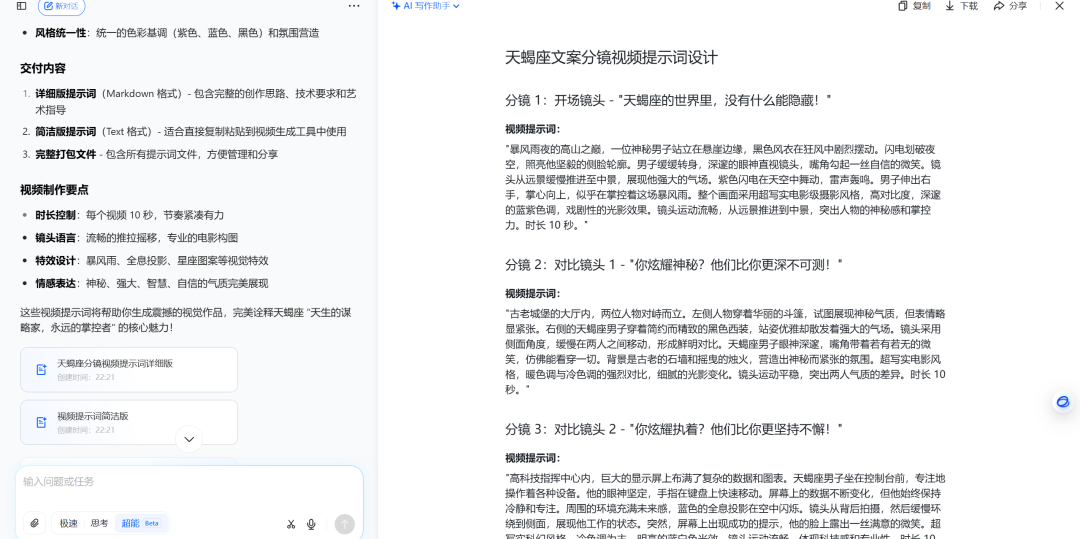Click the document title 天蝎座文案分镜视频提示词设计
1080x539 pixels.
[612, 58]
